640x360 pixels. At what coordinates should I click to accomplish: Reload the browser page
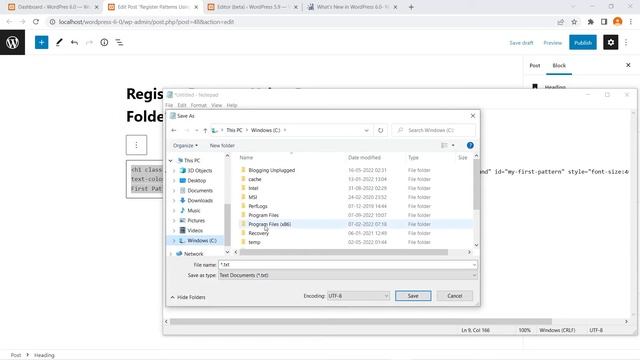click(x=36, y=22)
